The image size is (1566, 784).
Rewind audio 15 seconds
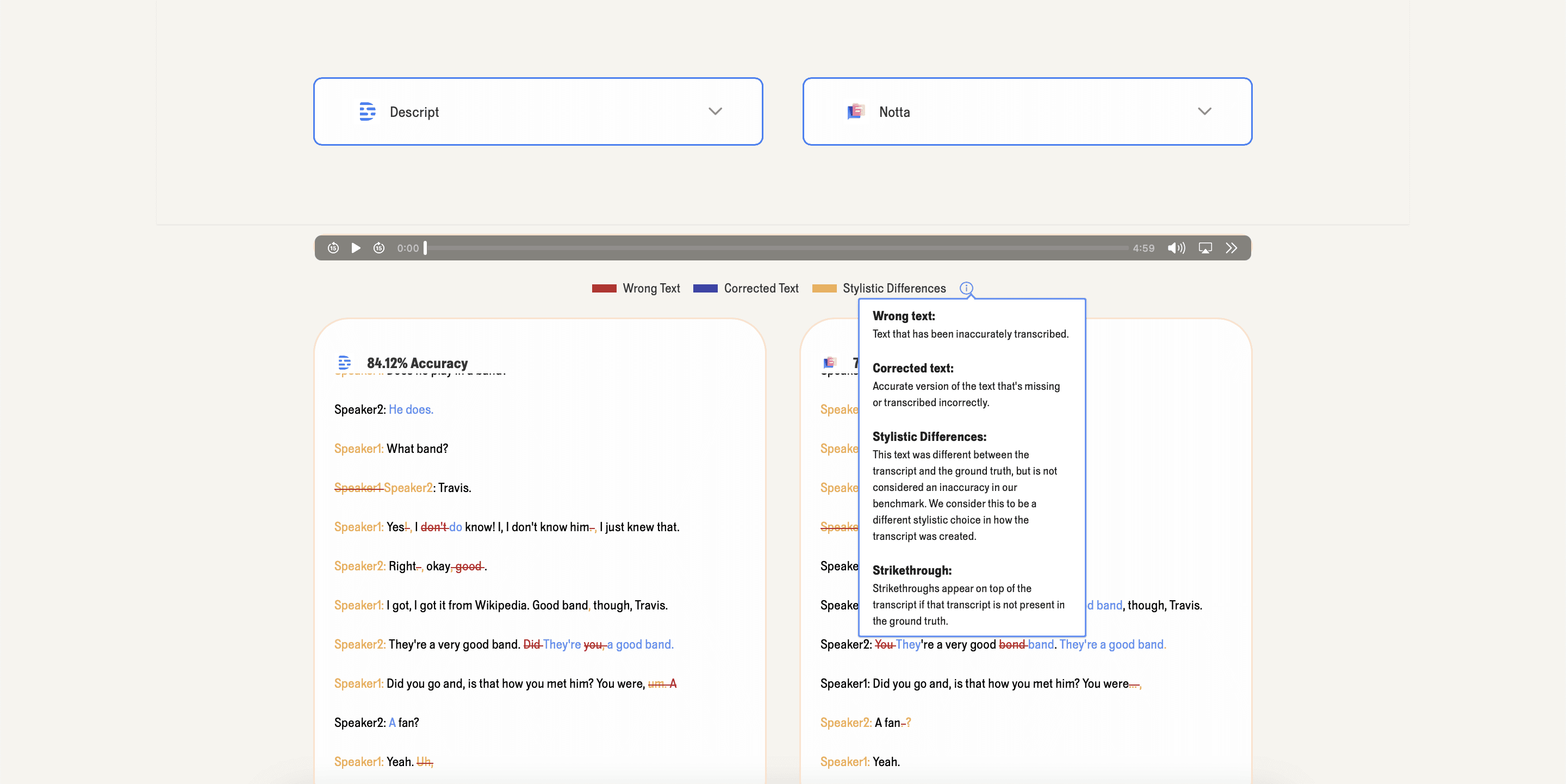(x=333, y=248)
